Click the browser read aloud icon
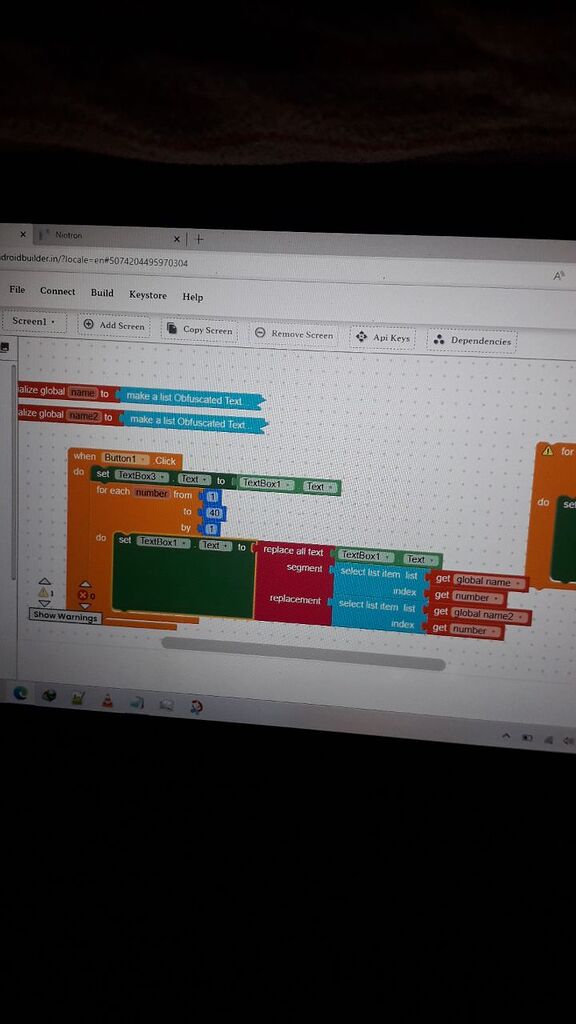The image size is (576, 1024). (559, 276)
